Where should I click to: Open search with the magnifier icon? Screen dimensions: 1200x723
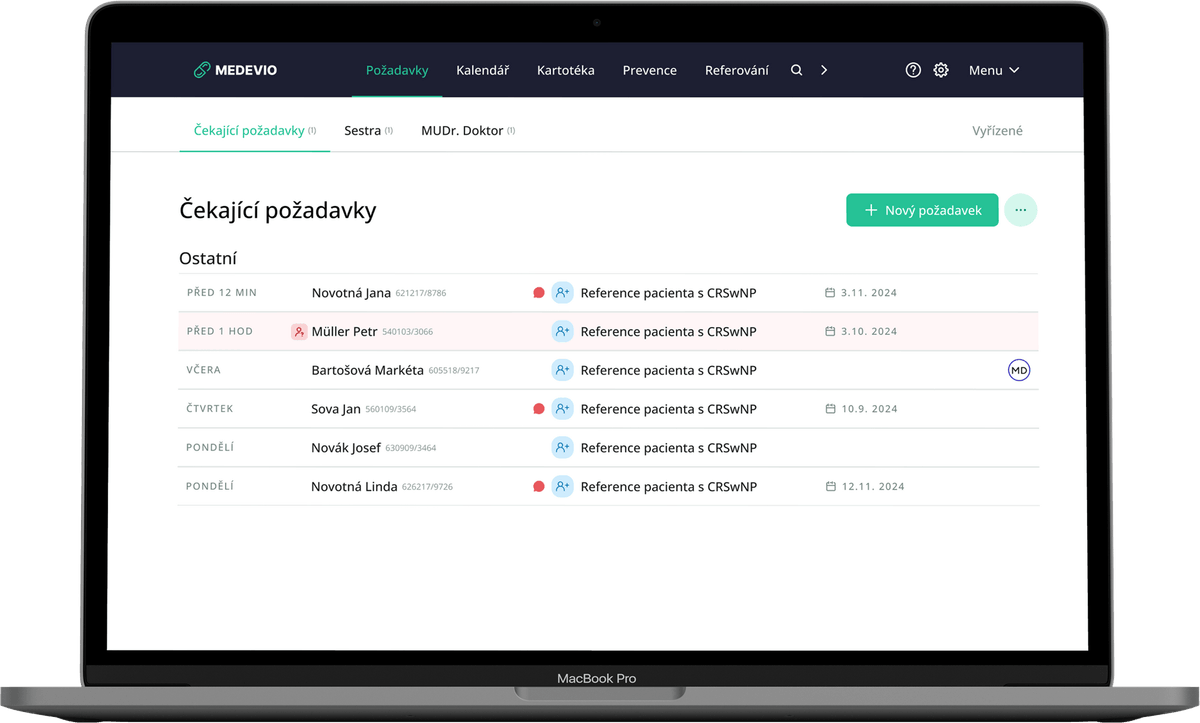797,70
